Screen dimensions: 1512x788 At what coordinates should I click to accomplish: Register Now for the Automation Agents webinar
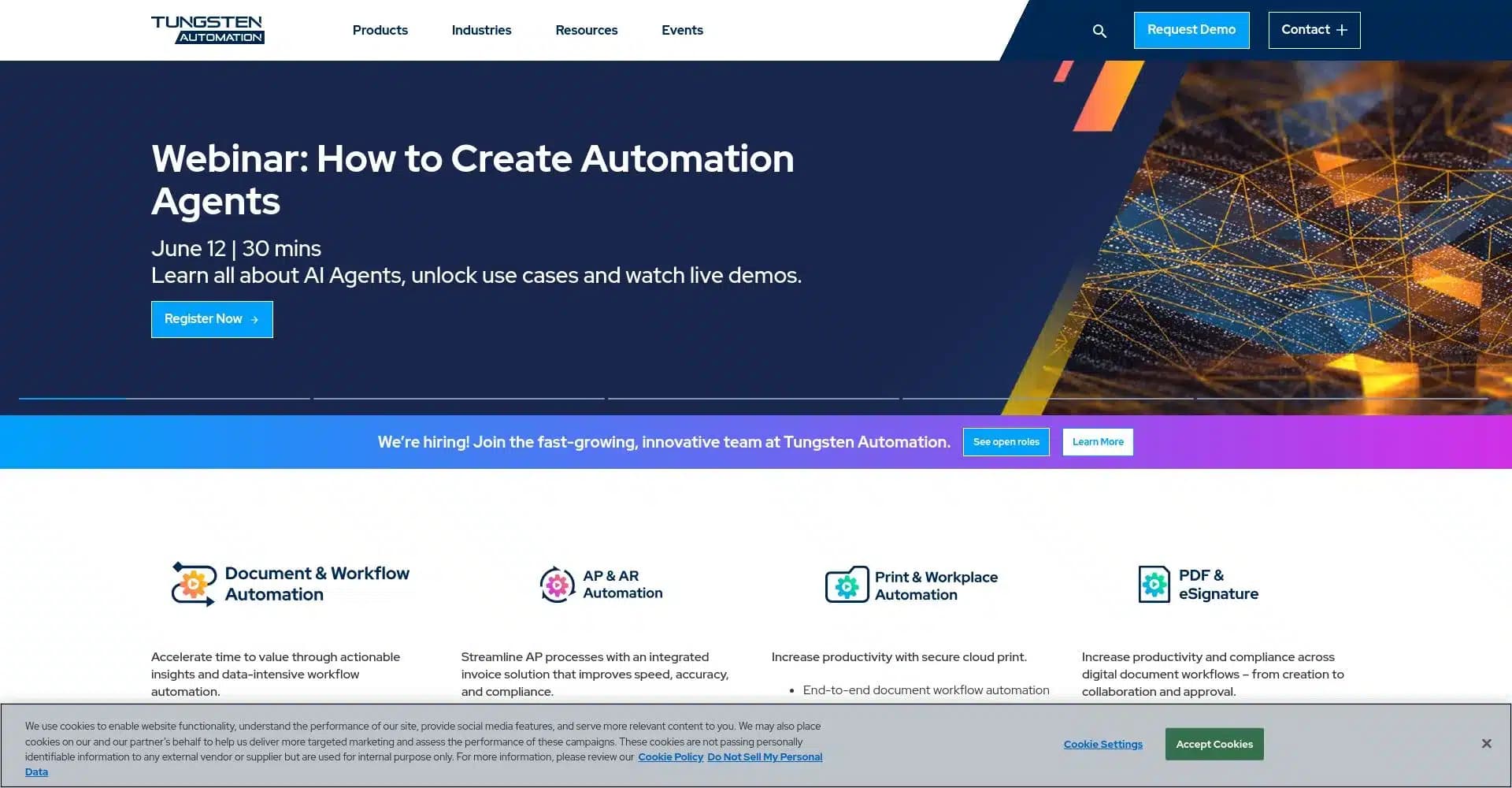pos(211,319)
